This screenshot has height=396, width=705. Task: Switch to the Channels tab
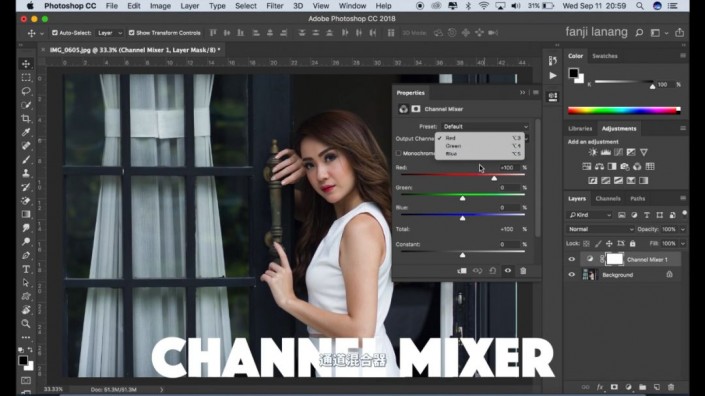607,198
